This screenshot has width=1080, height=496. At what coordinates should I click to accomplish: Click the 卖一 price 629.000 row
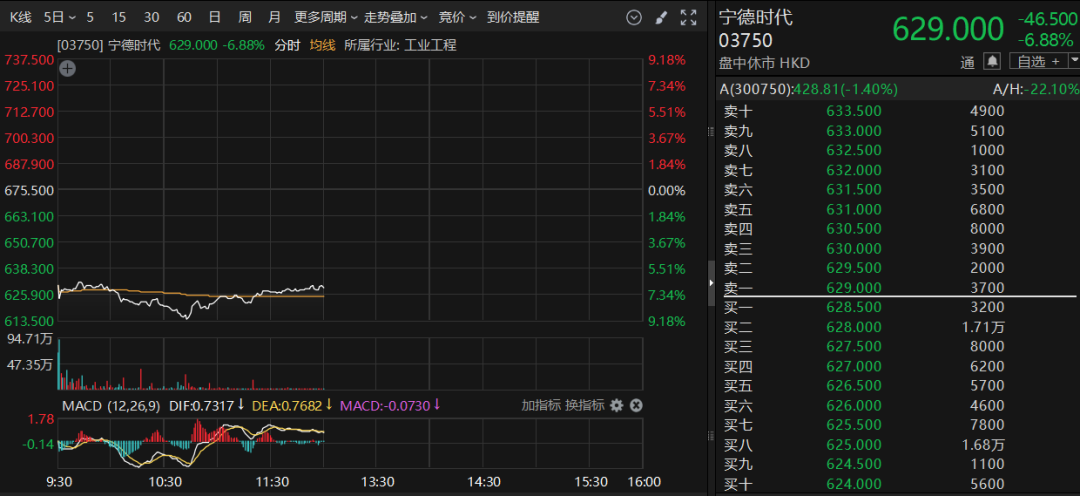coord(854,288)
